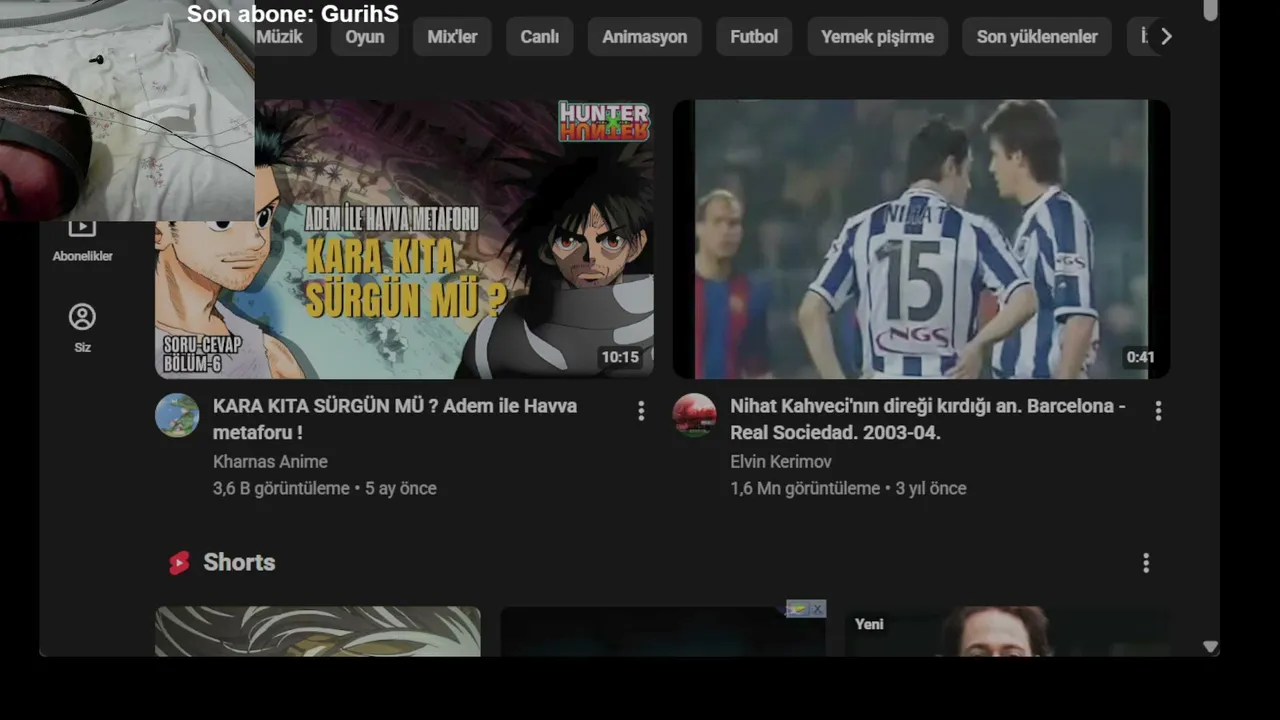This screenshot has height=720, width=1280.
Task: Open the Nihat Kahveci video title link
Action: 928,420
